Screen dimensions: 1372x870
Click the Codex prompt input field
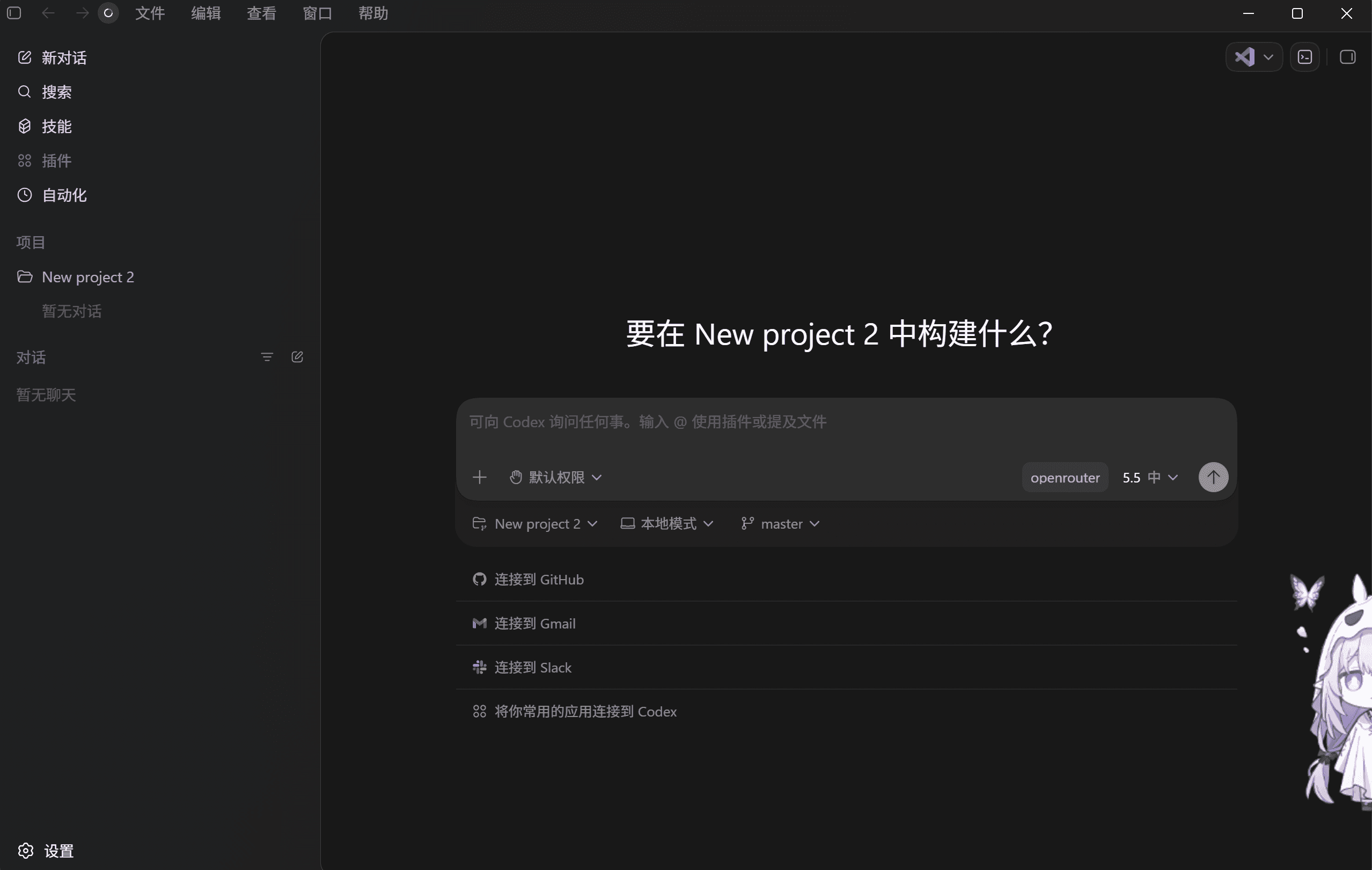pos(846,430)
